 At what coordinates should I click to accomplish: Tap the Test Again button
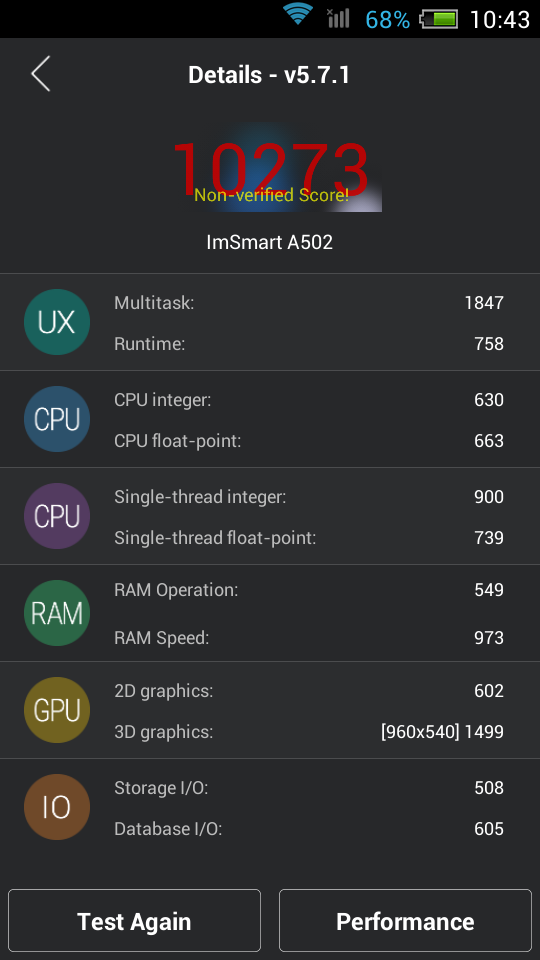pos(134,921)
